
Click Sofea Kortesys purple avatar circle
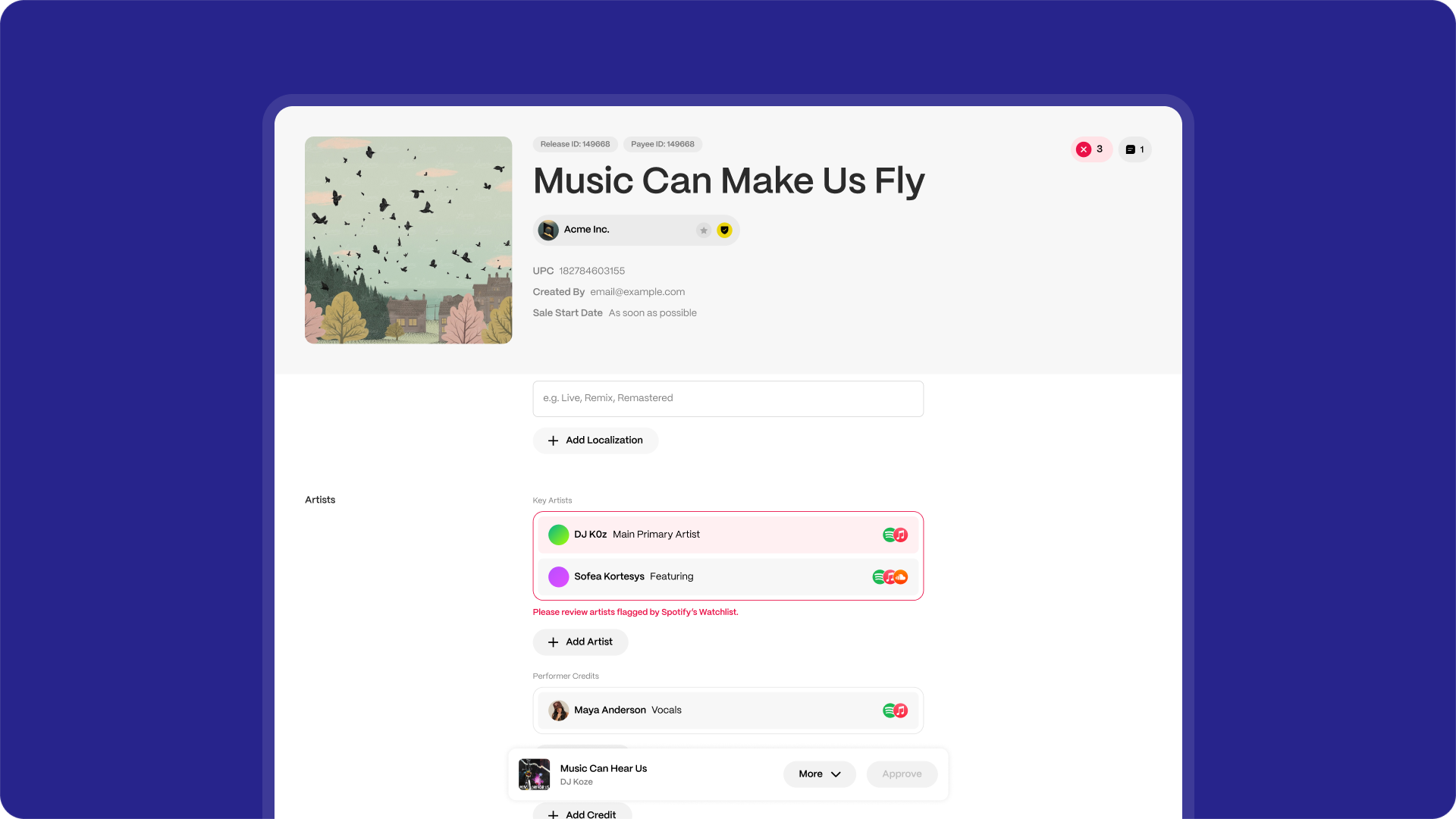558,577
